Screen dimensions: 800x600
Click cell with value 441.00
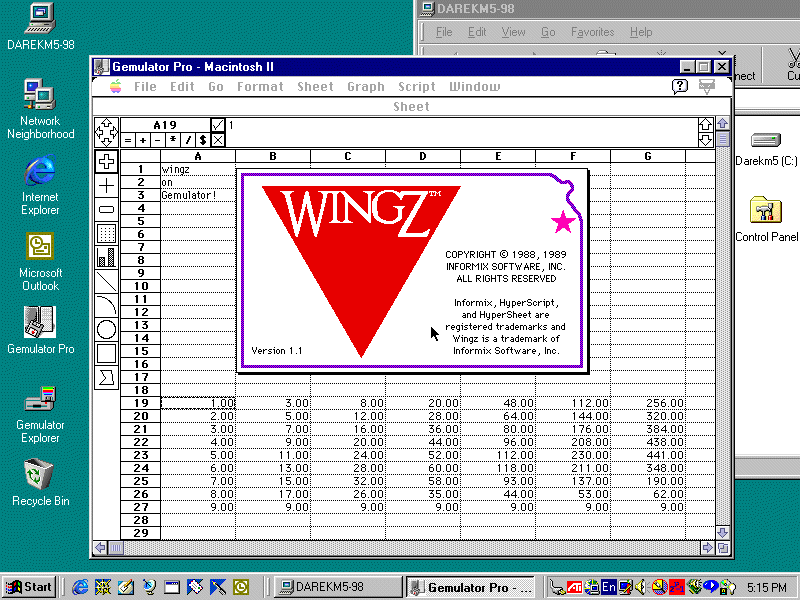(x=648, y=455)
